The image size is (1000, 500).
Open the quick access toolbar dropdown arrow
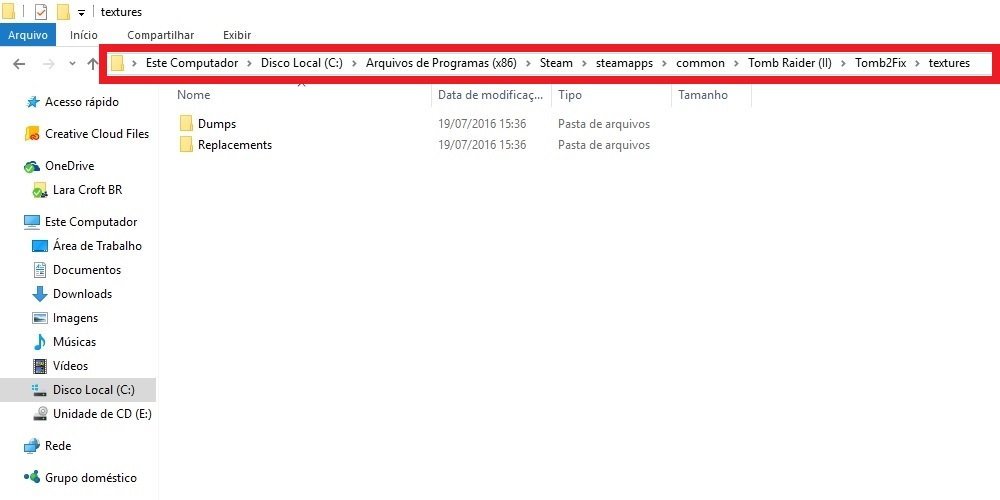pos(81,13)
